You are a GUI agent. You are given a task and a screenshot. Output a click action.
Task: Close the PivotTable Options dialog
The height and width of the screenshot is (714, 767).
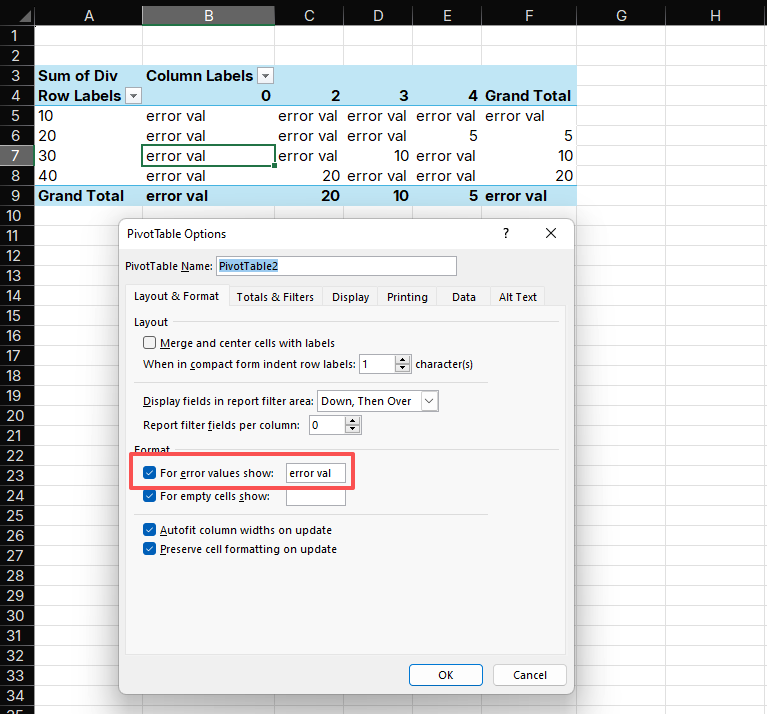[551, 233]
